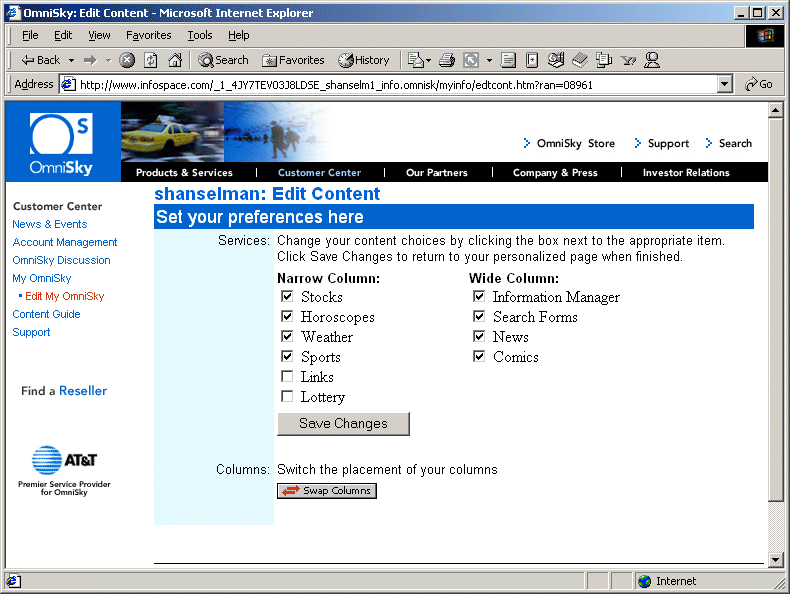The image size is (790, 594).
Task: Open the Forward history dropdown arrow
Action: pos(108,60)
